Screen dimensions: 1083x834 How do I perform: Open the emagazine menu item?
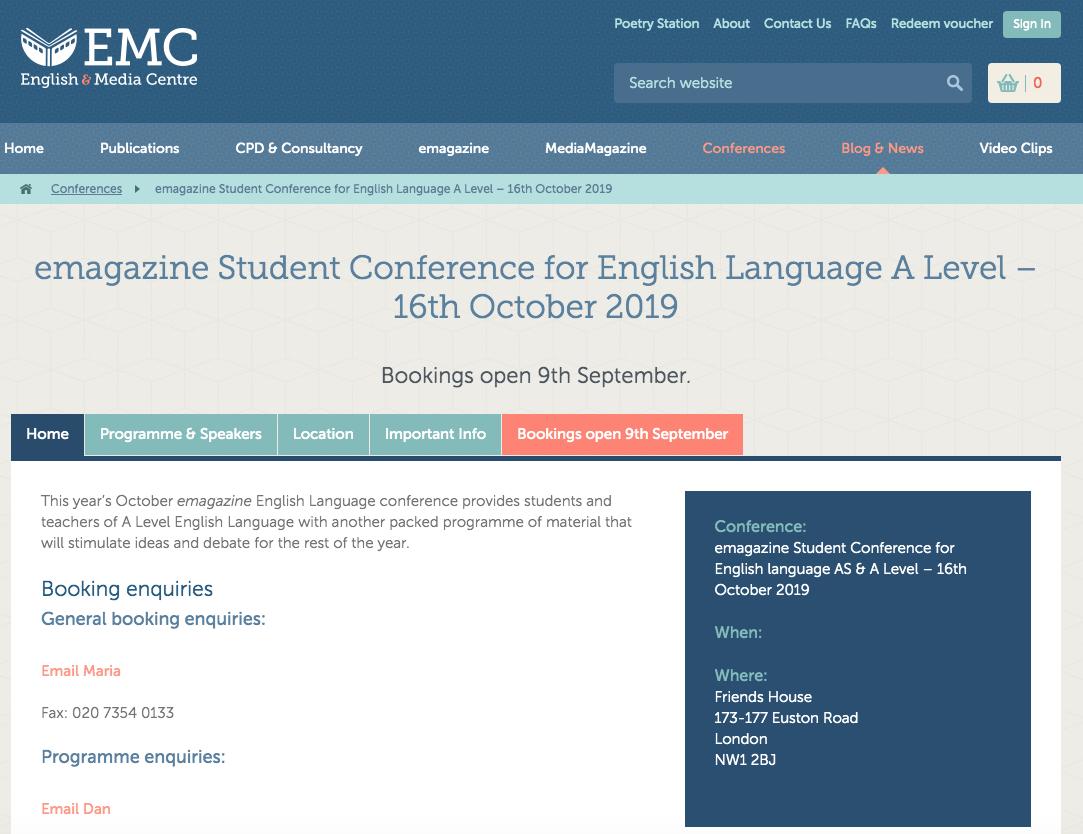453,148
